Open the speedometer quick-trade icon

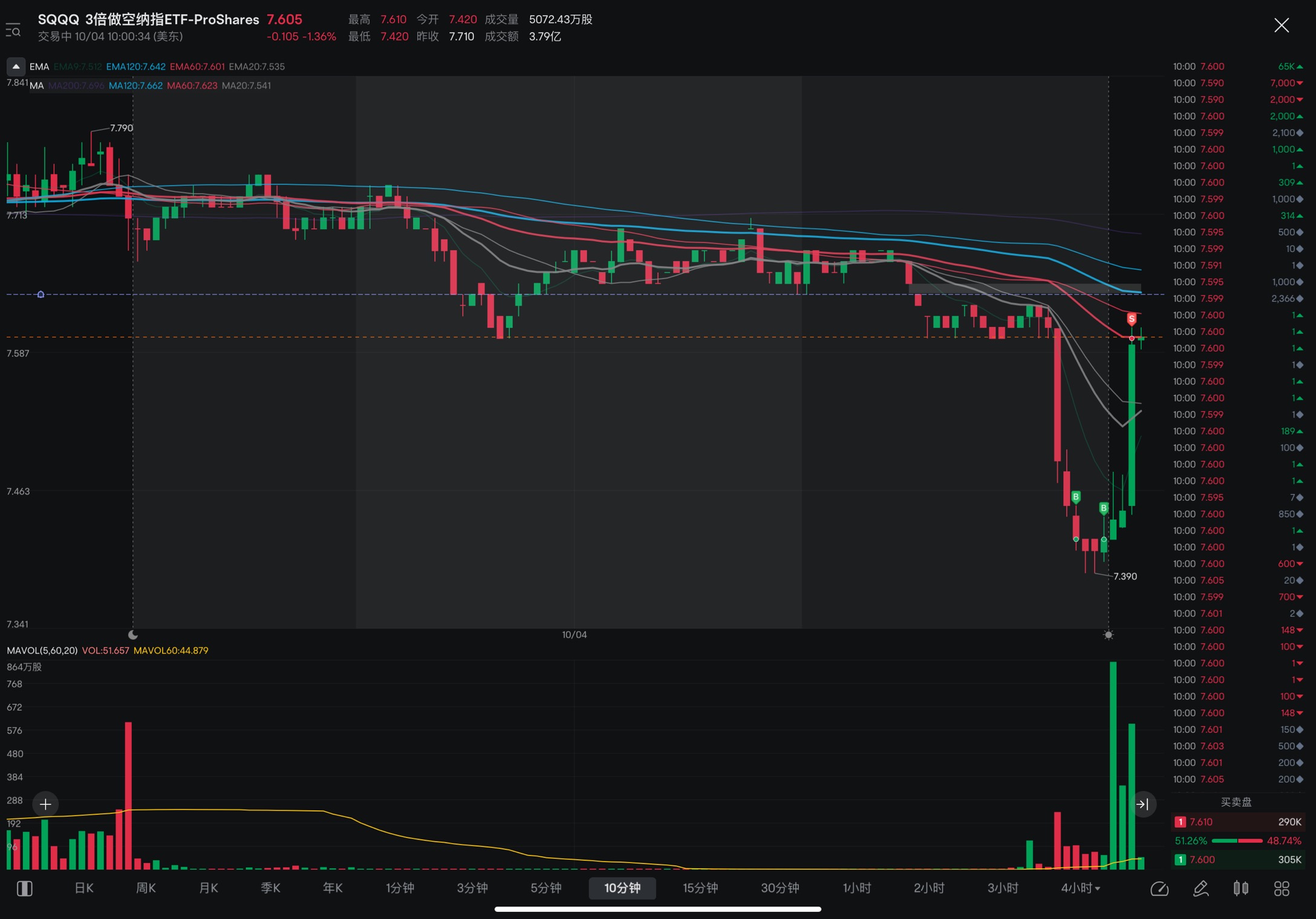(x=1159, y=888)
